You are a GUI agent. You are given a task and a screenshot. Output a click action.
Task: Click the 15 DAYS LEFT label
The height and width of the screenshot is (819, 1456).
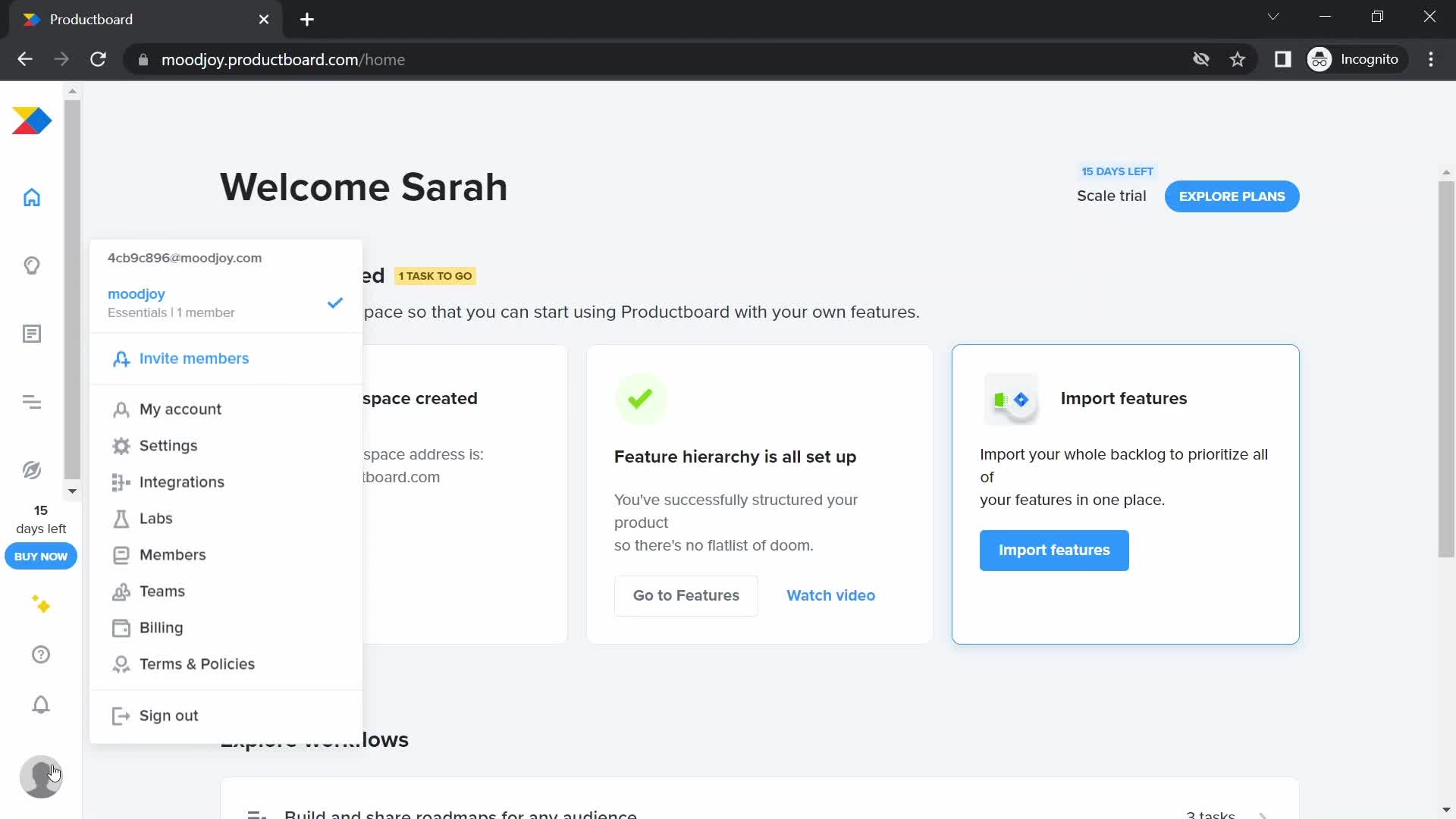pos(1117,171)
